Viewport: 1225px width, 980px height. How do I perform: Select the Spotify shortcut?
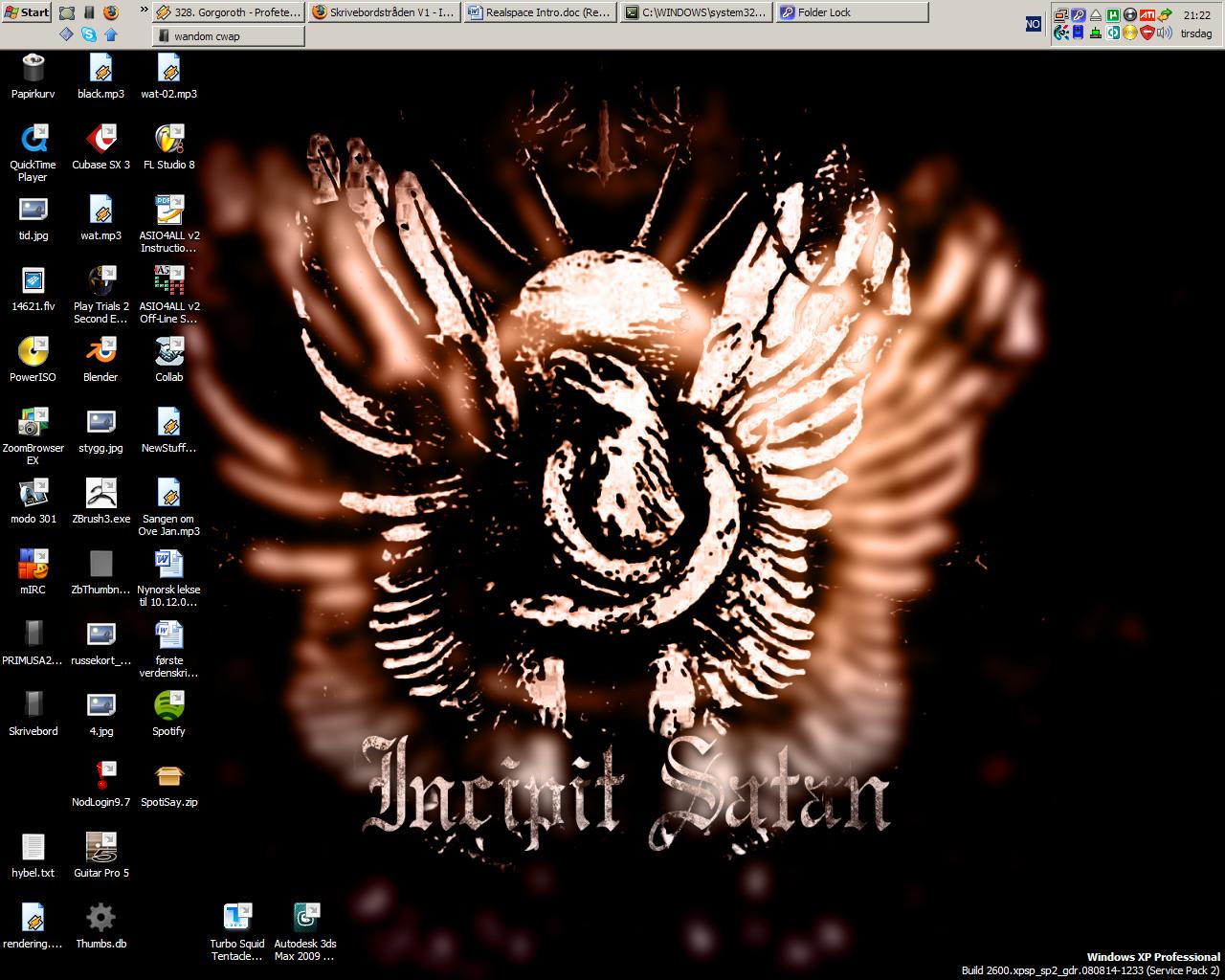[x=168, y=714]
